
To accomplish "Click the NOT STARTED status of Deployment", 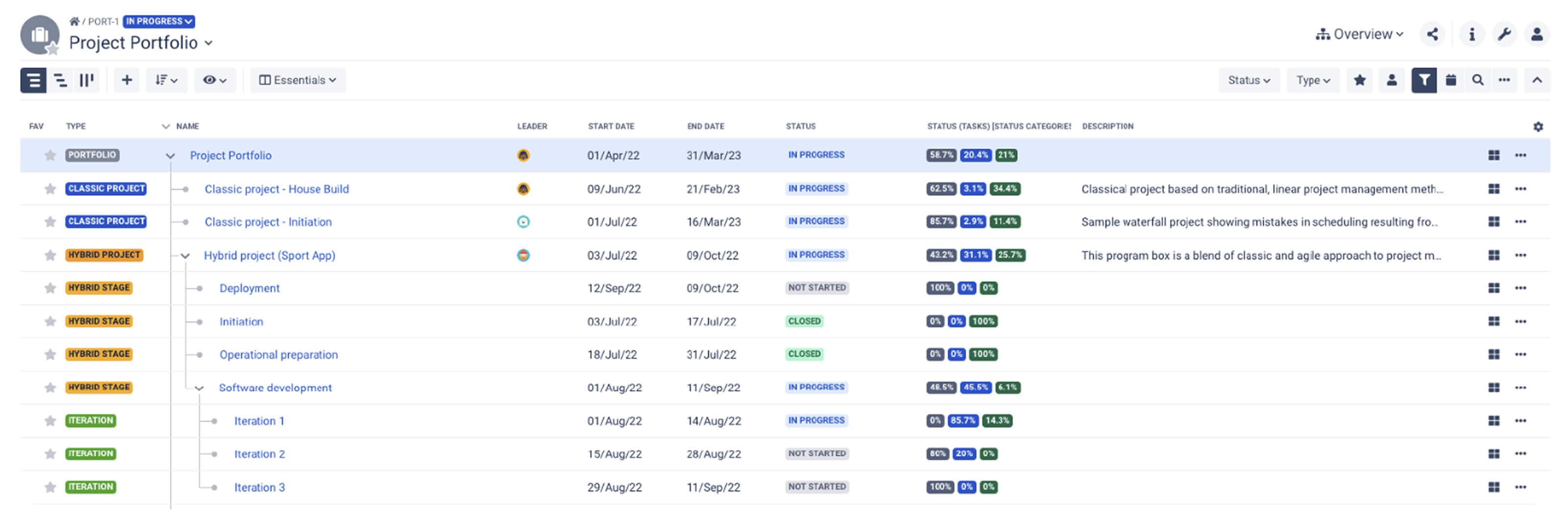I will [817, 288].
